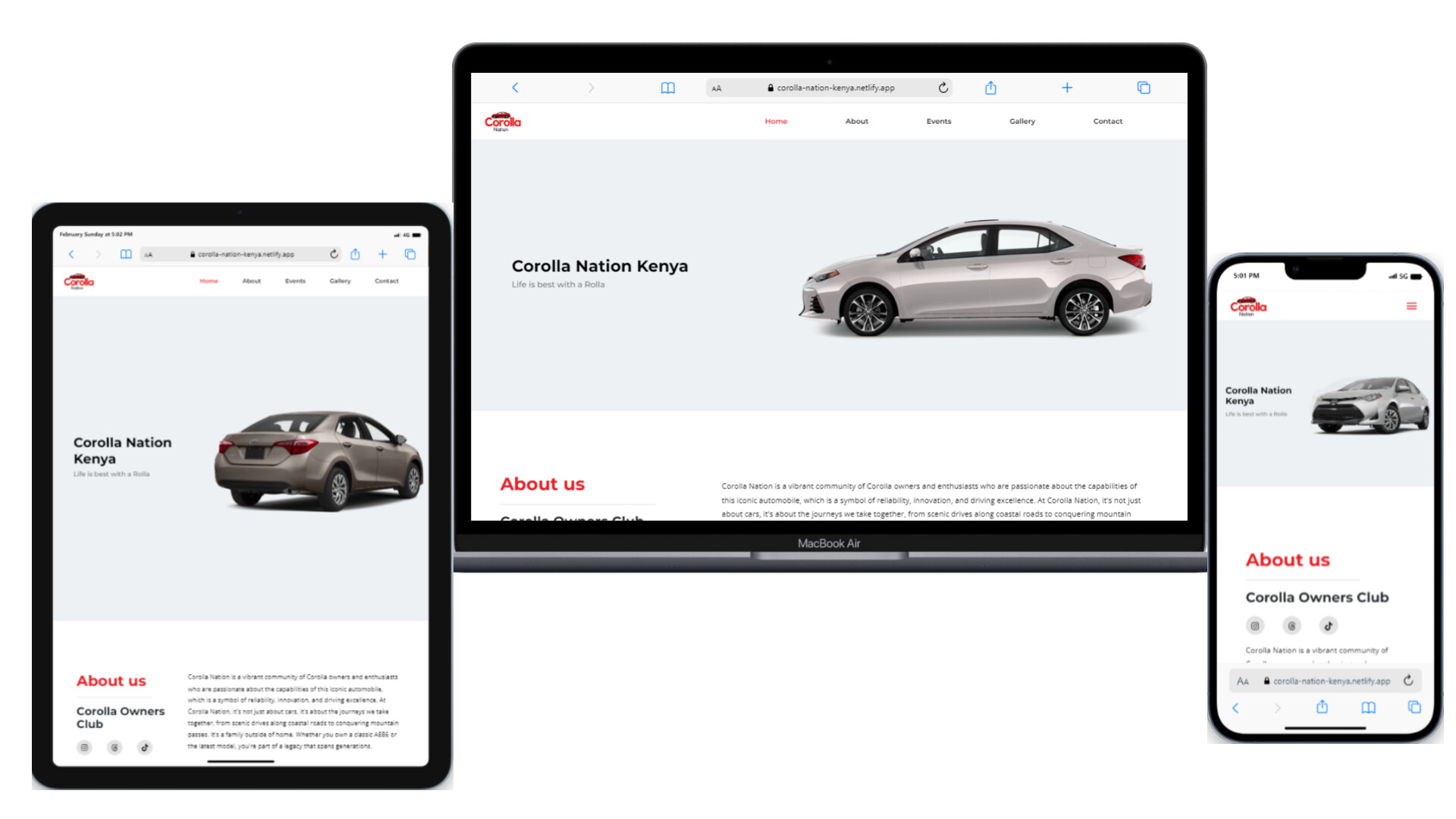Click Corolla Nation Kenya heading on MacBook

click(600, 266)
